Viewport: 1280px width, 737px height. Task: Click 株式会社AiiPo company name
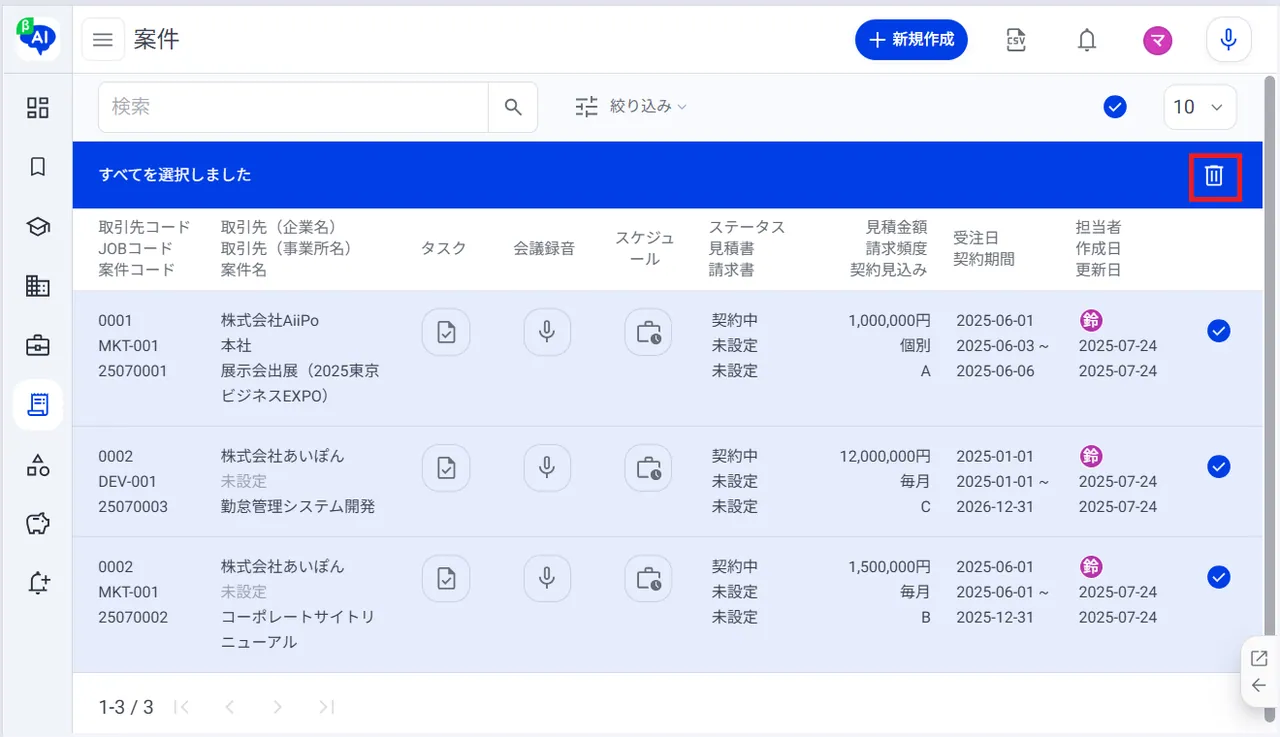point(270,321)
